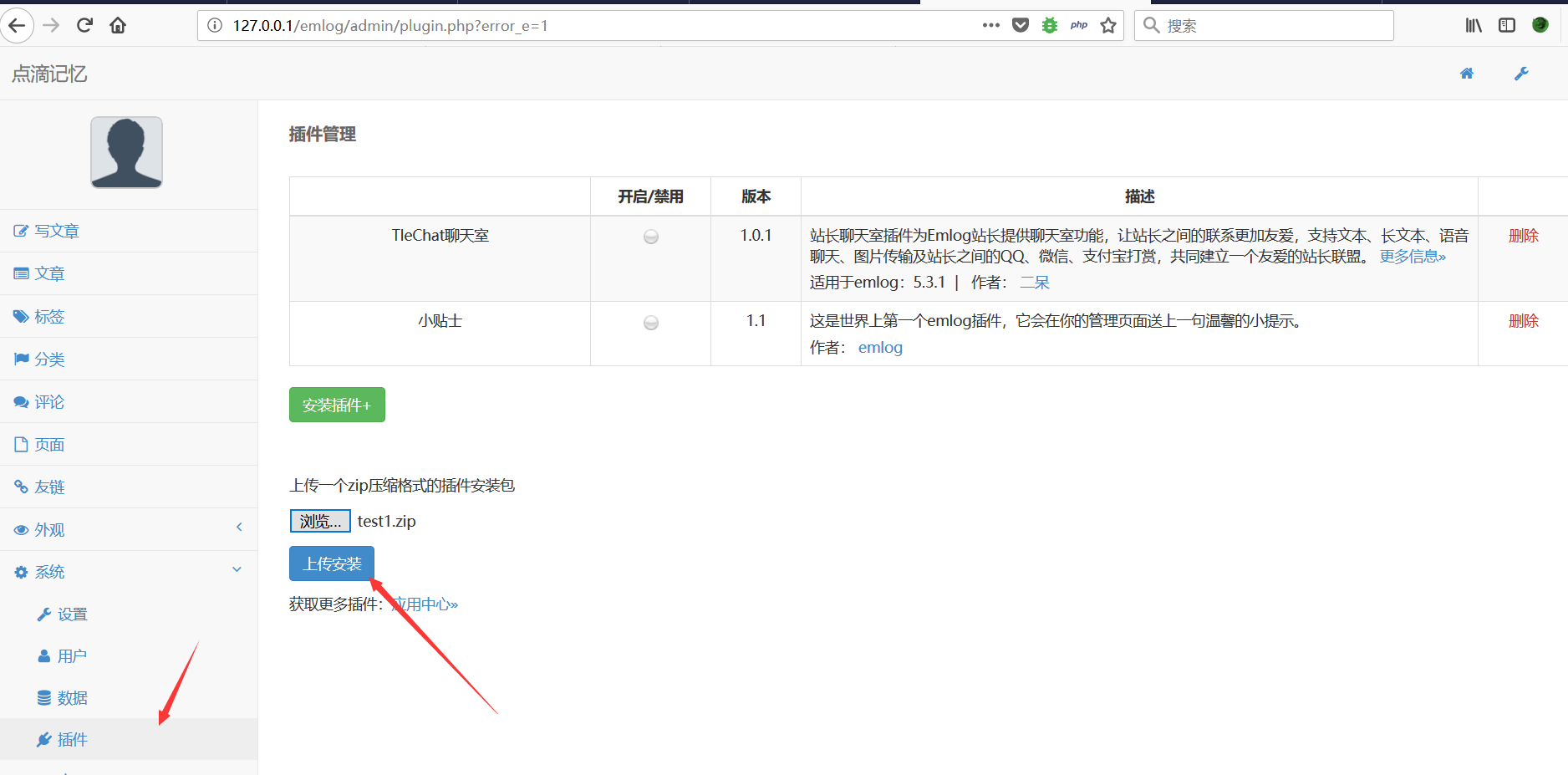The height and width of the screenshot is (775, 1568).
Task: Open page actions three-dot menu
Action: coord(991,25)
